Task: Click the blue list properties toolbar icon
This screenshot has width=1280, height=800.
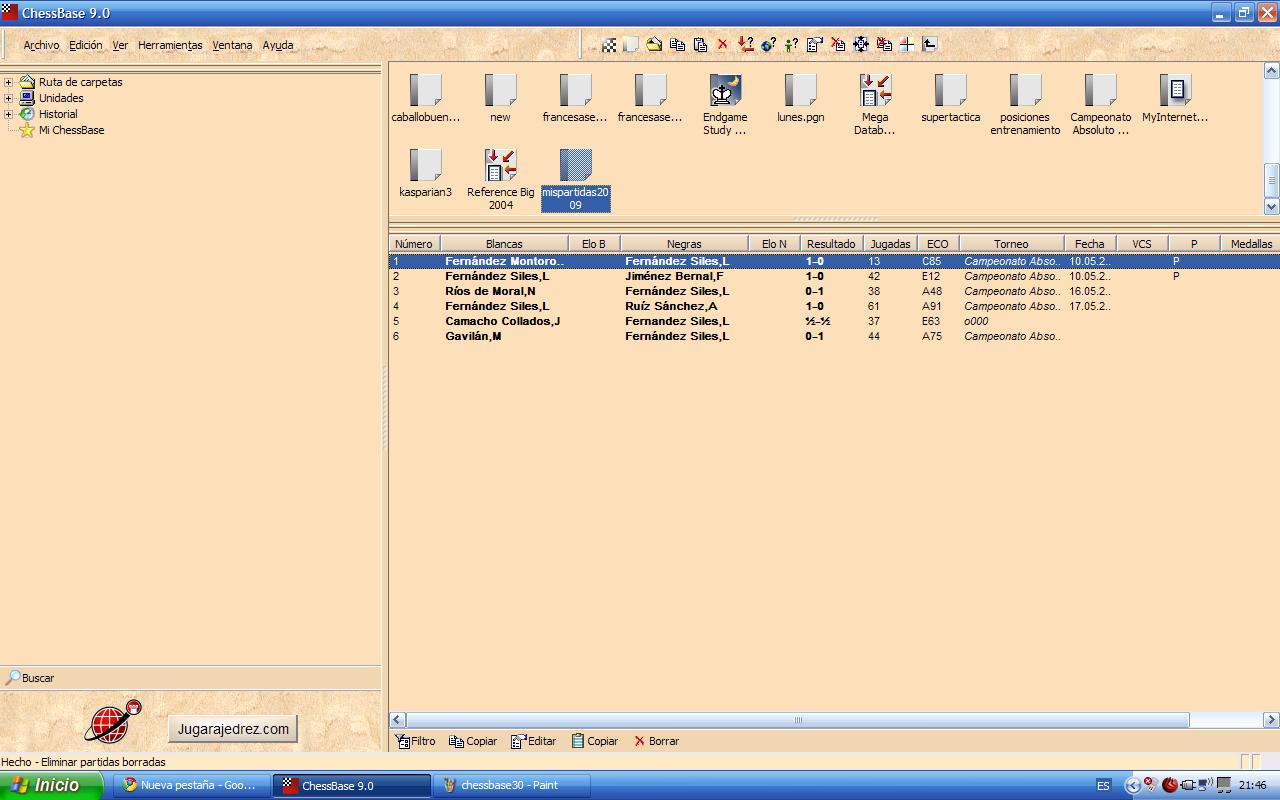Action: [814, 44]
